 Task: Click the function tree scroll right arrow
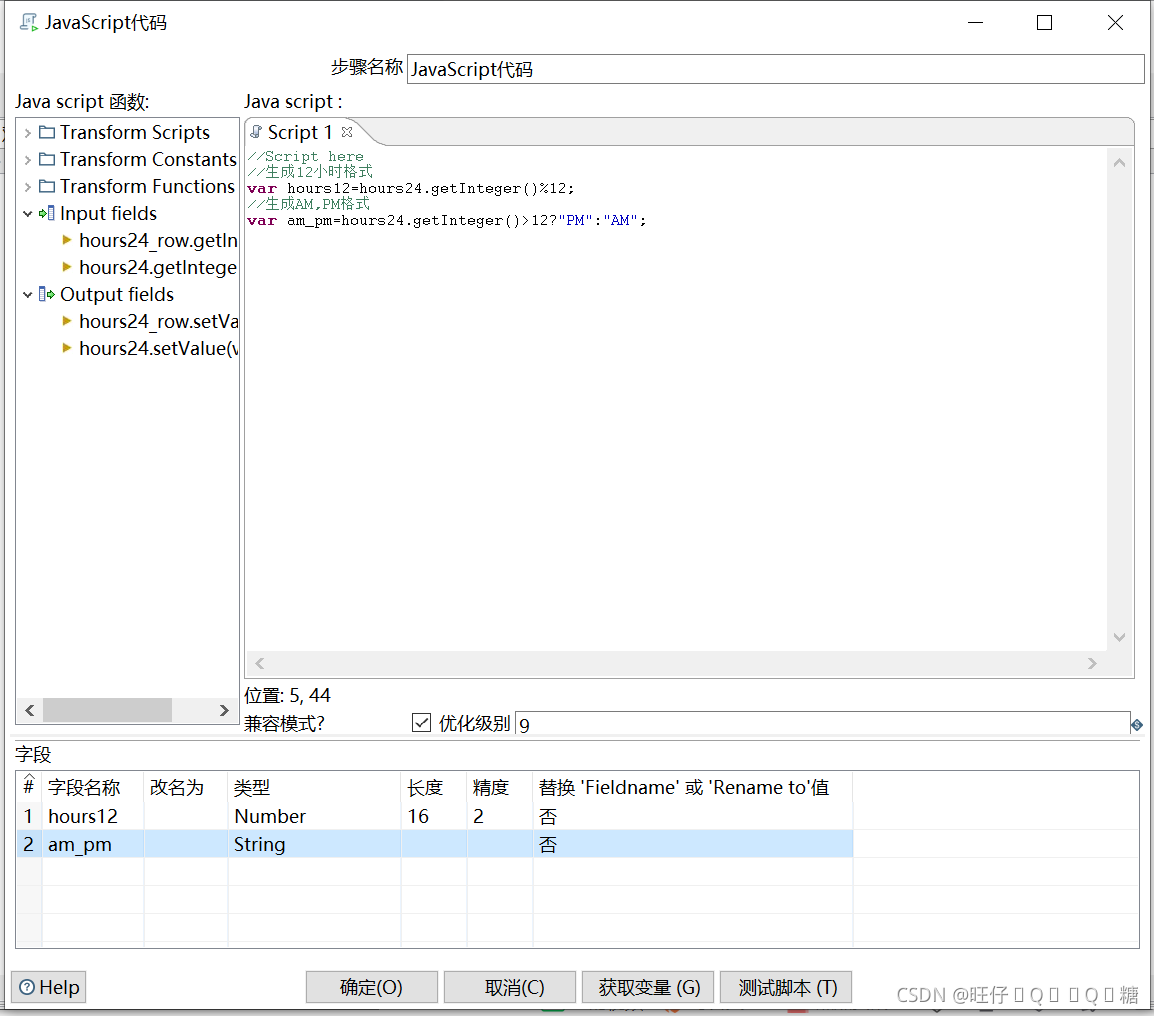(224, 710)
